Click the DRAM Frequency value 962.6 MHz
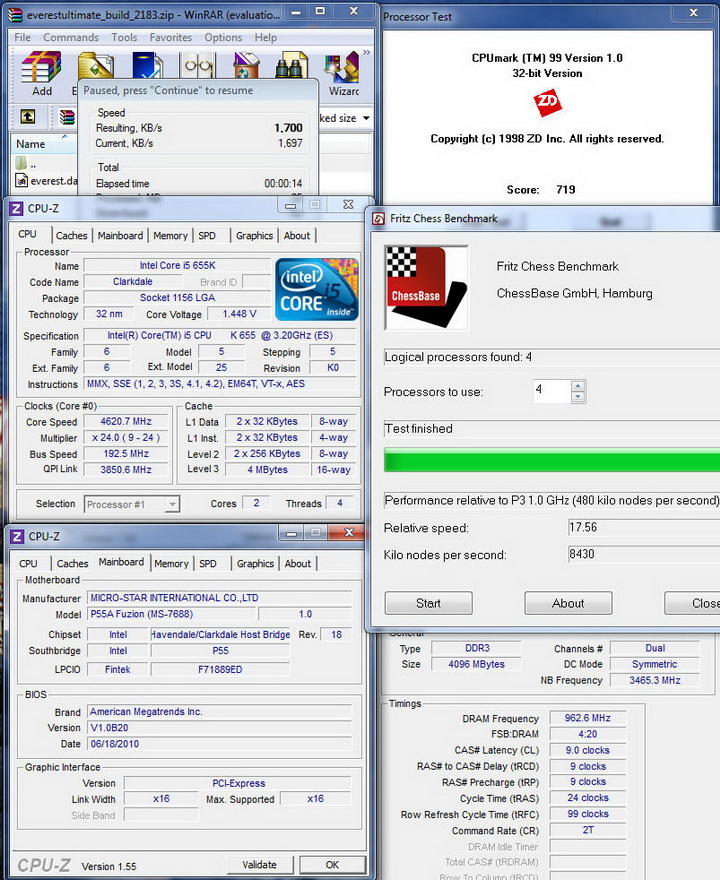 [x=588, y=718]
